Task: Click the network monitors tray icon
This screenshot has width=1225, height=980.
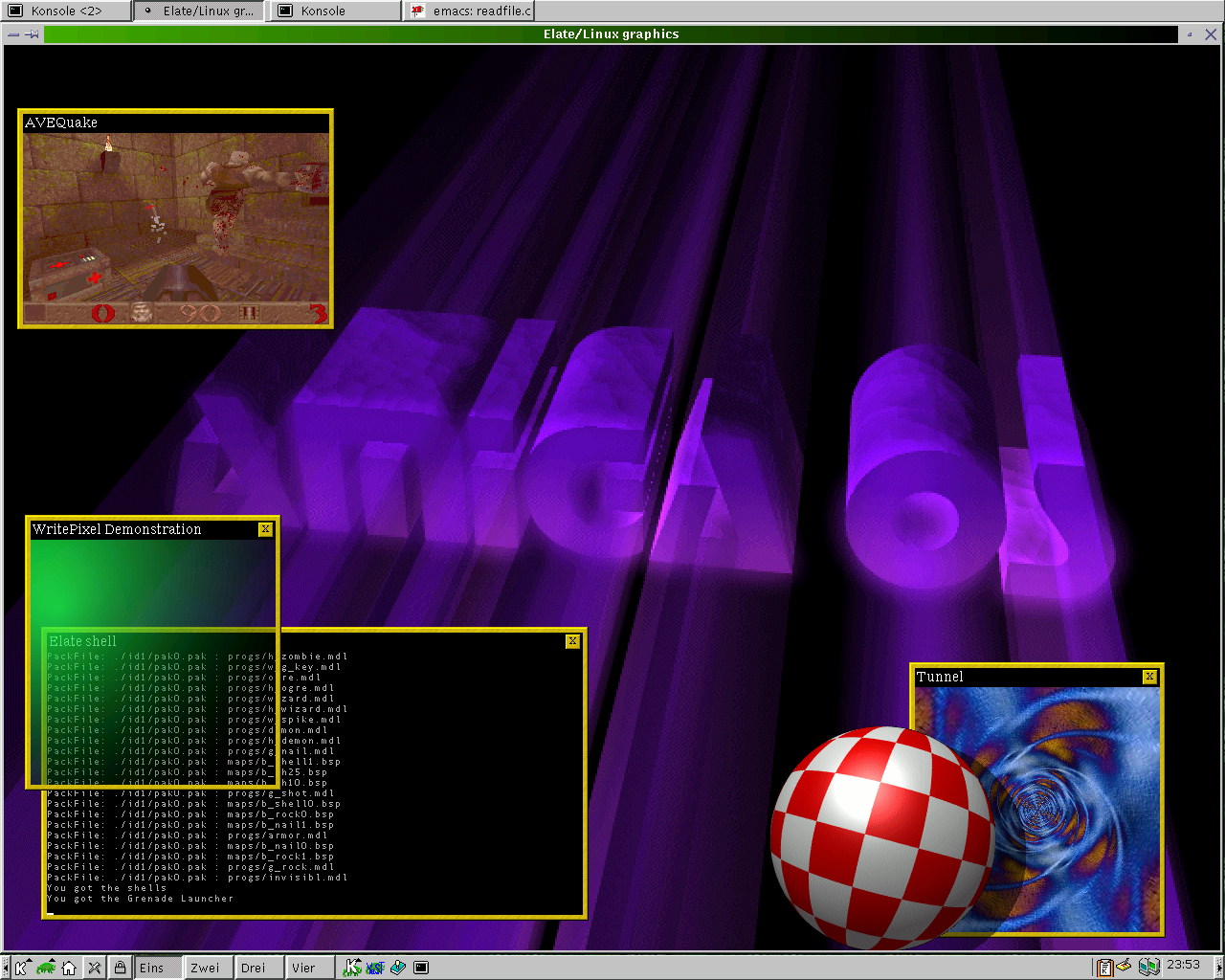Action: 1149,968
